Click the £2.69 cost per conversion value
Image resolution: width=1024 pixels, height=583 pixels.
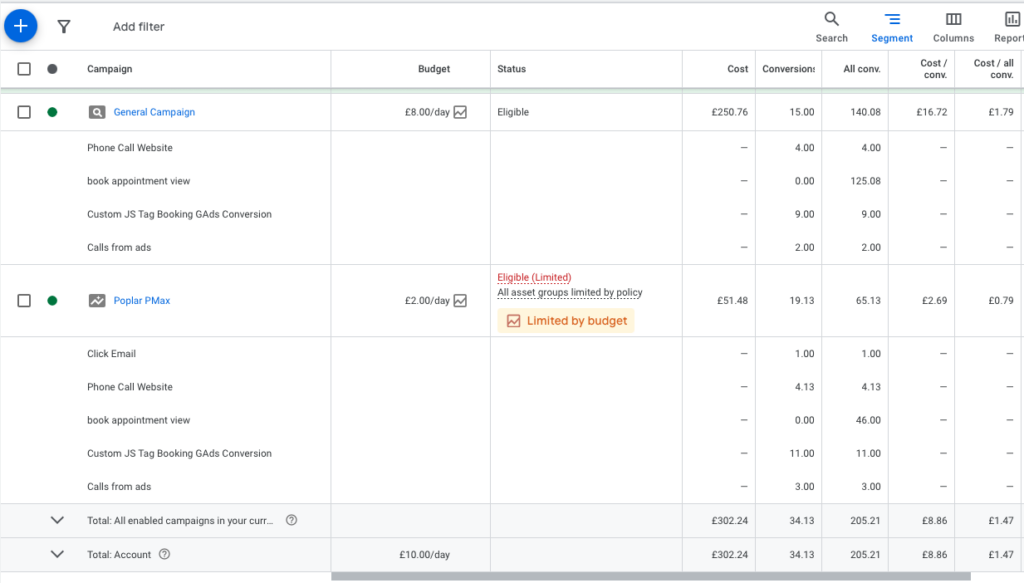click(x=934, y=301)
